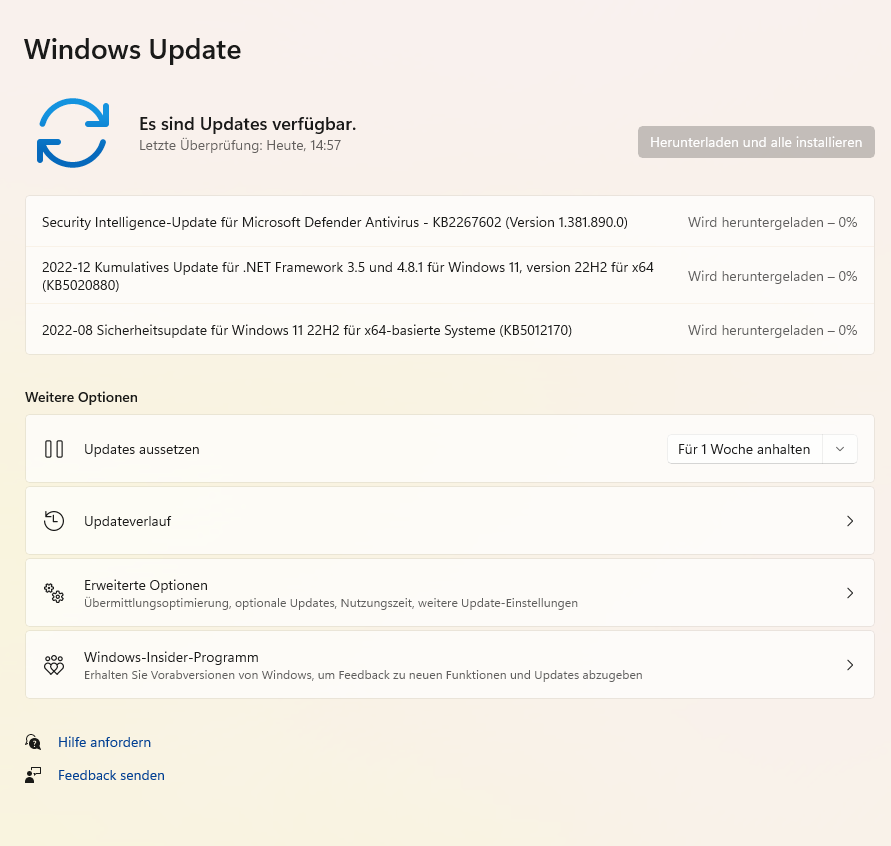
Task: Click download status of KB5020880 update
Action: [x=772, y=276]
